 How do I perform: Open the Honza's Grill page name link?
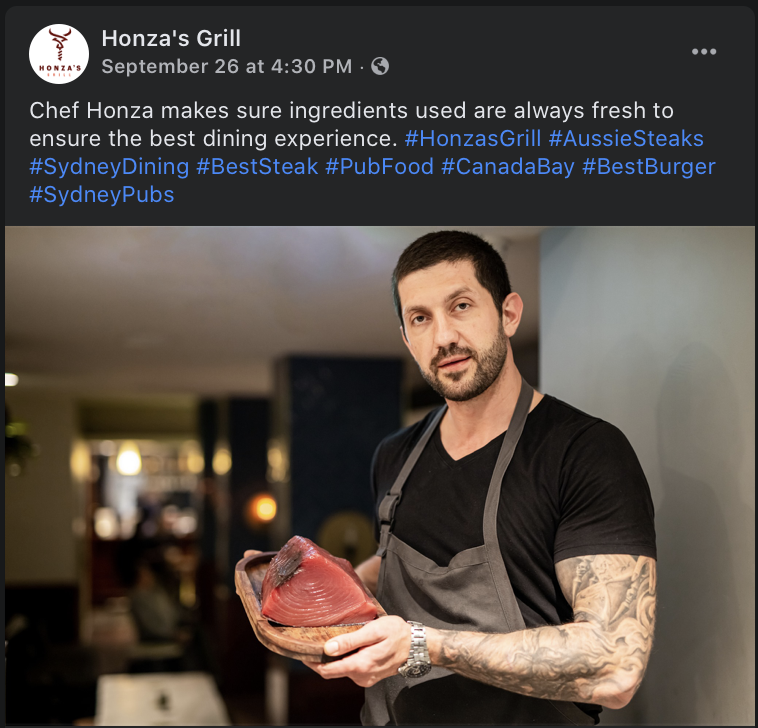click(x=171, y=38)
